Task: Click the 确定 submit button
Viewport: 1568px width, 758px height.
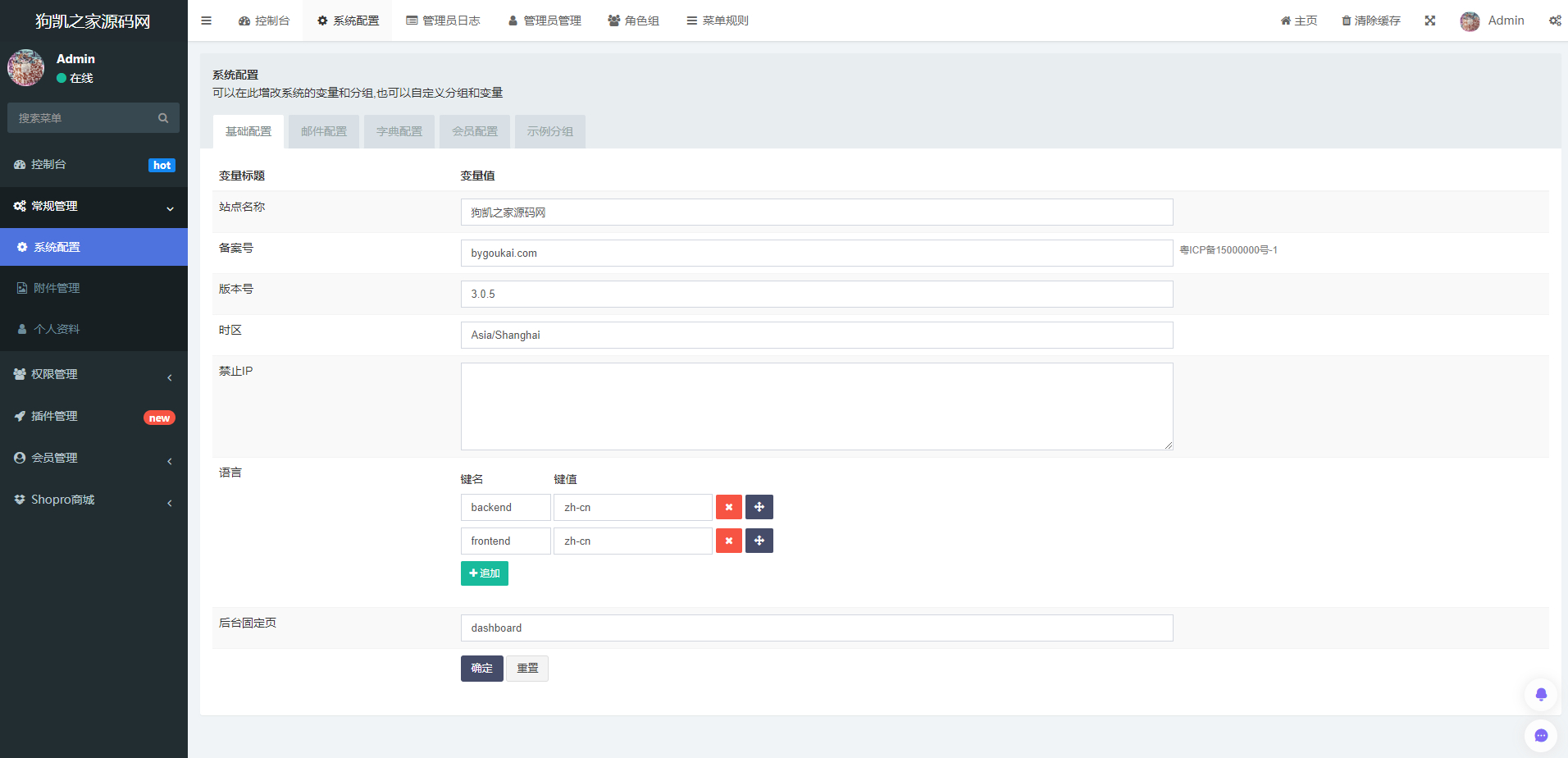Action: (x=481, y=668)
